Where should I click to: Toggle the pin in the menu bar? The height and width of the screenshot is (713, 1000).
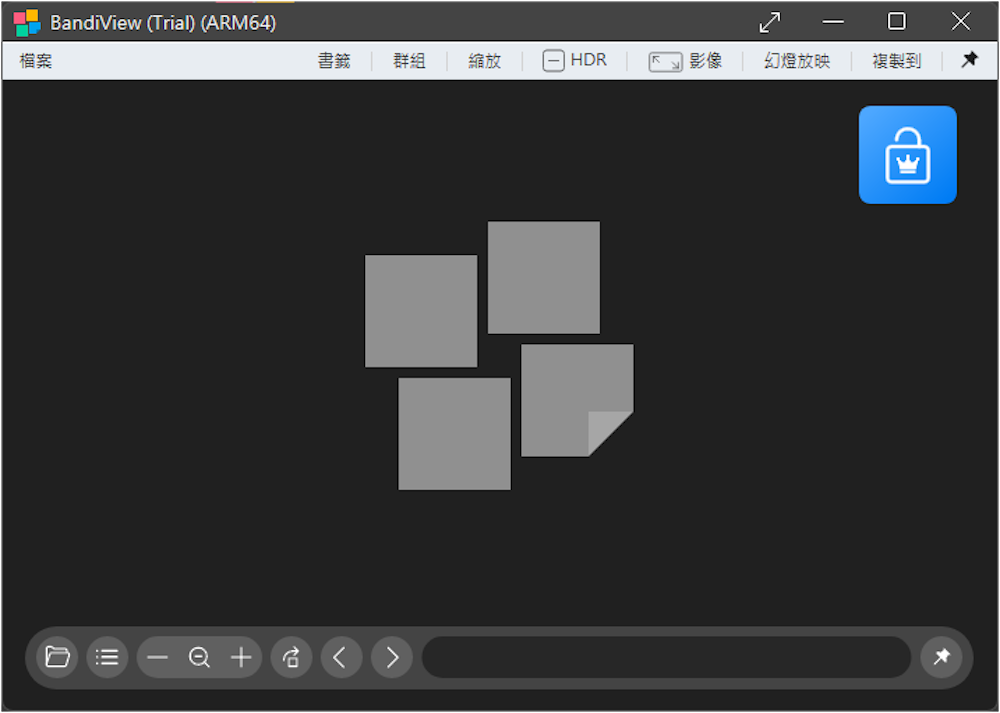coord(969,60)
